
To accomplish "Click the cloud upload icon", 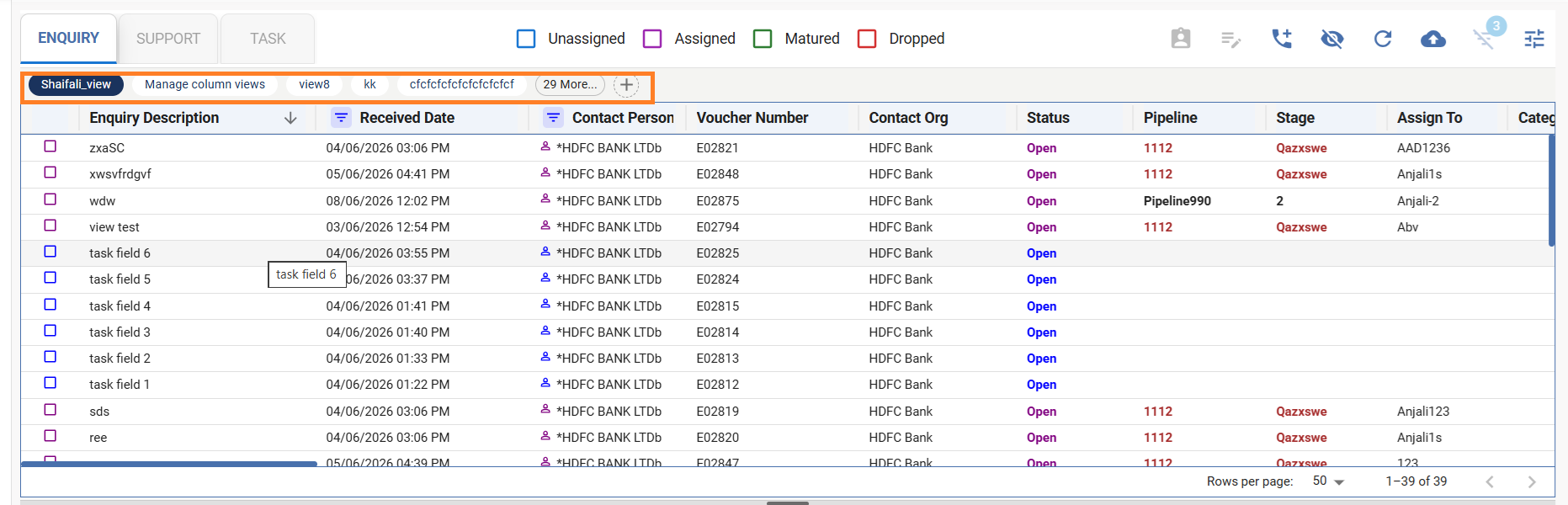I will (x=1433, y=39).
